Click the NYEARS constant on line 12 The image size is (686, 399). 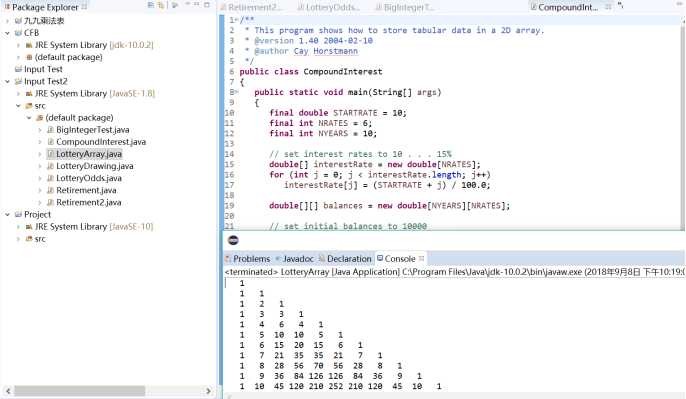click(333, 133)
